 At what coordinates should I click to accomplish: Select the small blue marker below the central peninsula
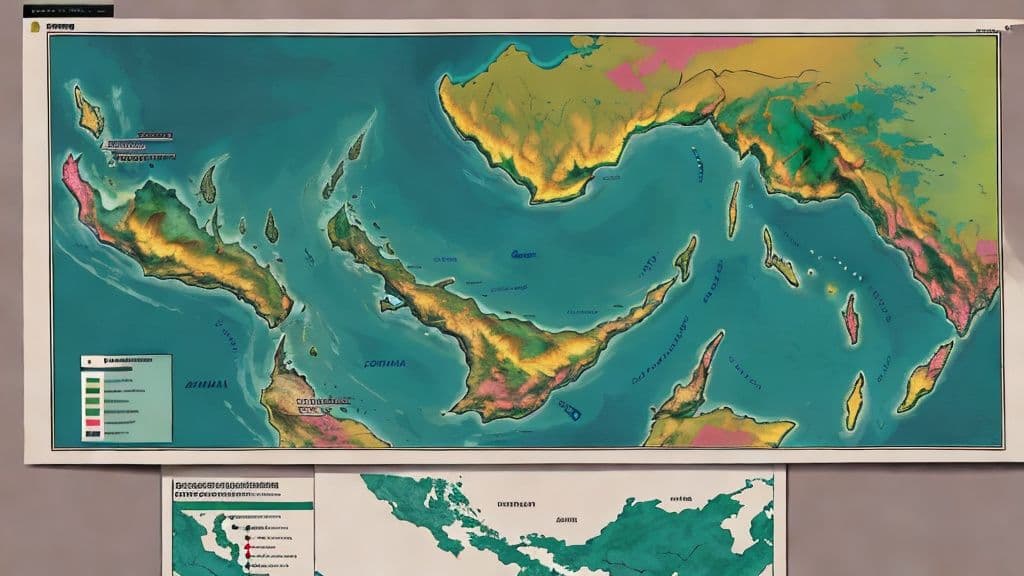tap(569, 410)
